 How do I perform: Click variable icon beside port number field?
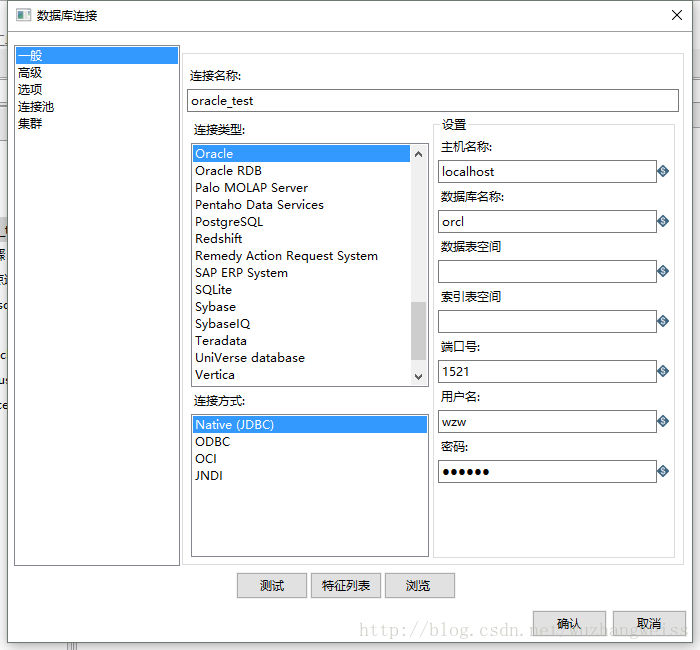[663, 371]
